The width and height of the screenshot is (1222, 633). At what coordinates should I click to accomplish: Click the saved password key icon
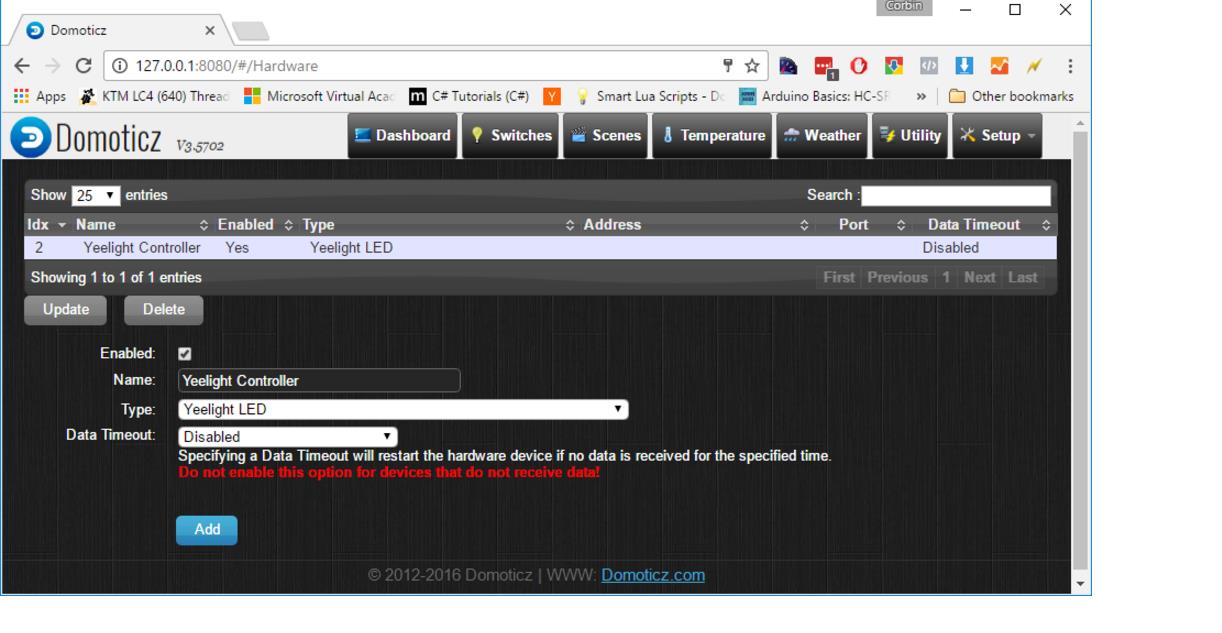730,67
